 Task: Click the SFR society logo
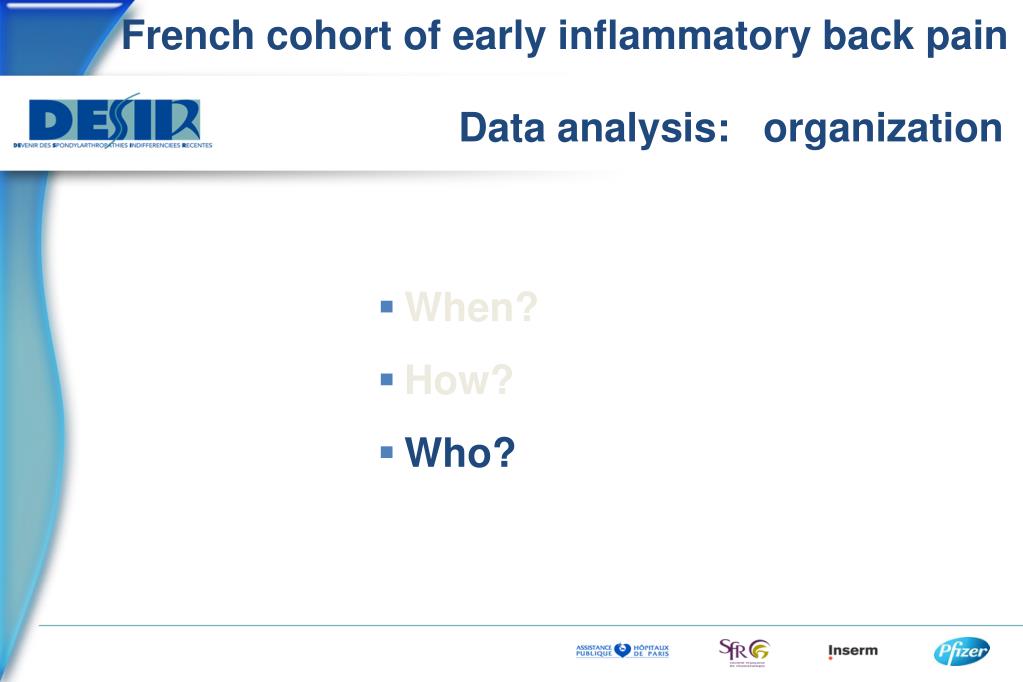[x=744, y=652]
